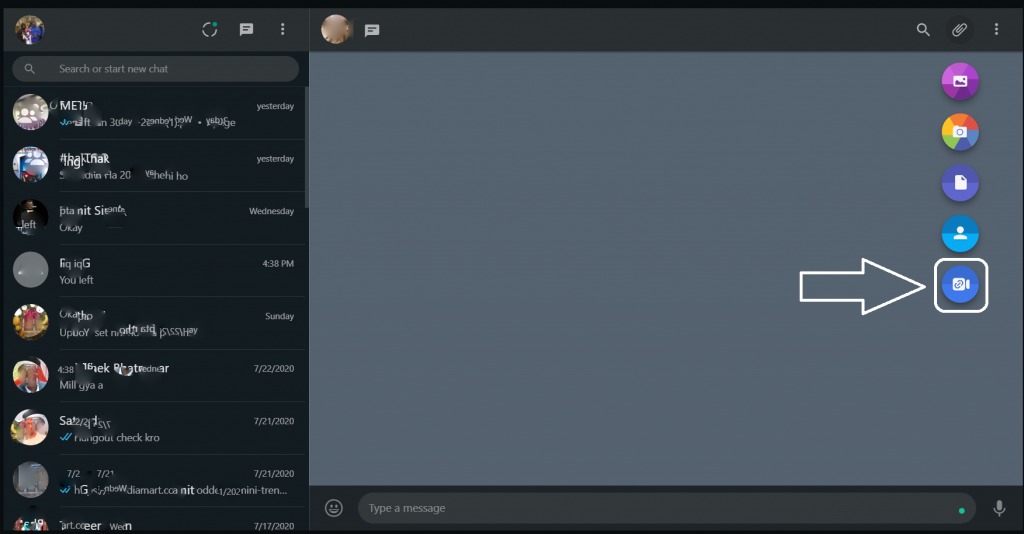This screenshot has width=1024, height=534.
Task: Focus the 'Search or start new chat' field
Action: [155, 69]
